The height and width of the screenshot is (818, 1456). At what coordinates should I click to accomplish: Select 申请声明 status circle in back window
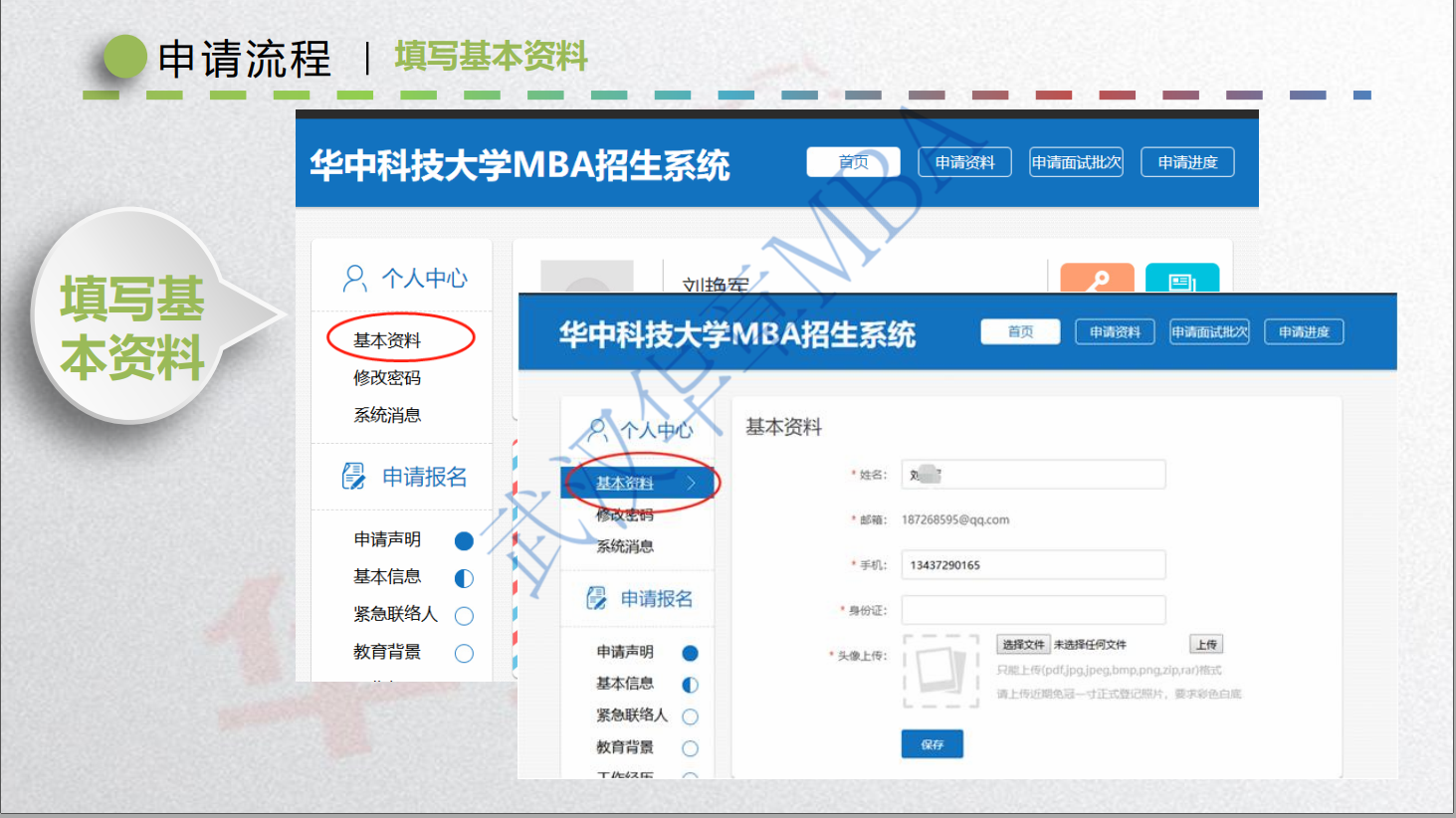pyautogui.click(x=464, y=540)
